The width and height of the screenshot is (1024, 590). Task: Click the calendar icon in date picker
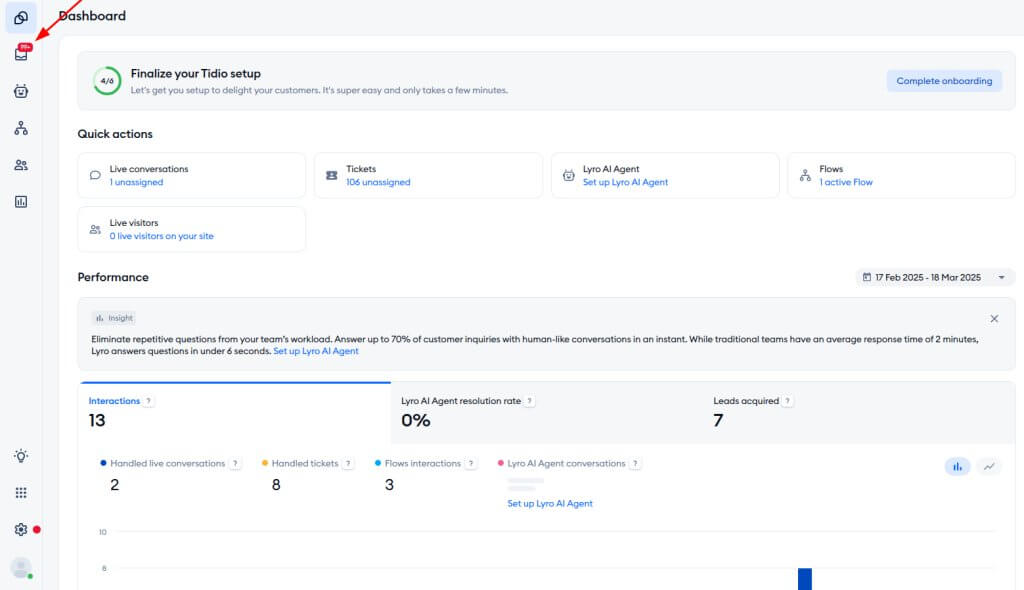pyautogui.click(x=867, y=277)
